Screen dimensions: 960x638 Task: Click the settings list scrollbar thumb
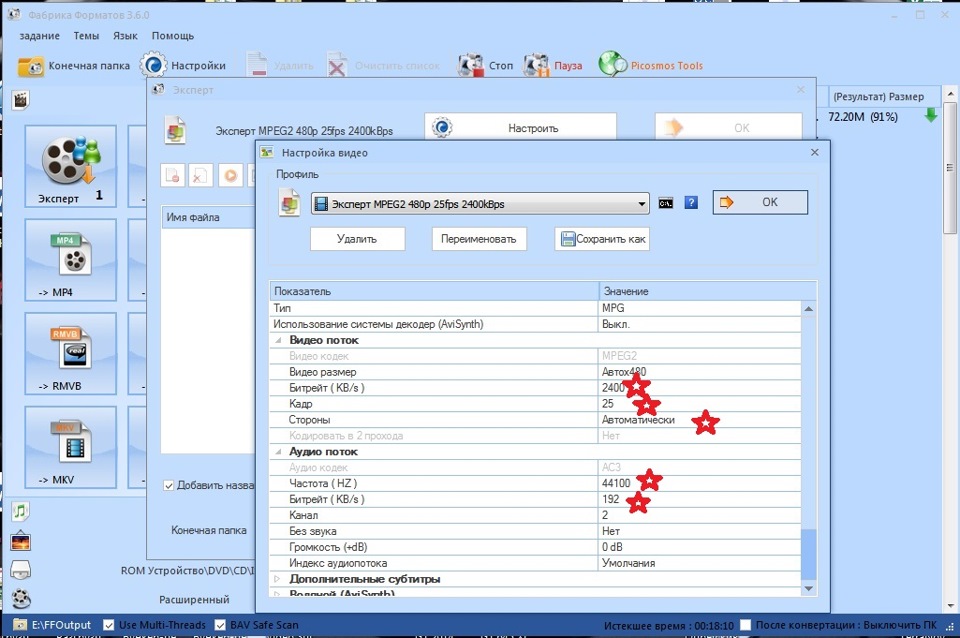808,554
